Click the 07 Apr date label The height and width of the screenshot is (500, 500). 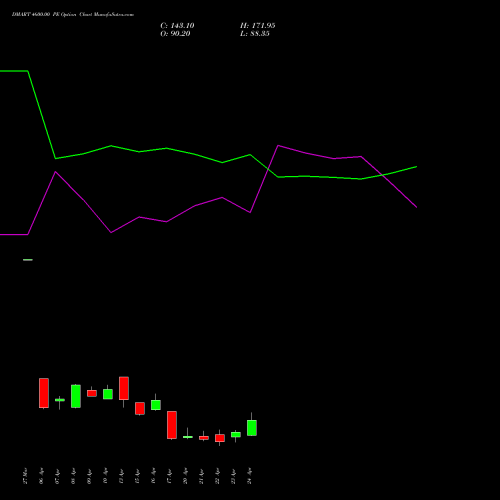57,476
